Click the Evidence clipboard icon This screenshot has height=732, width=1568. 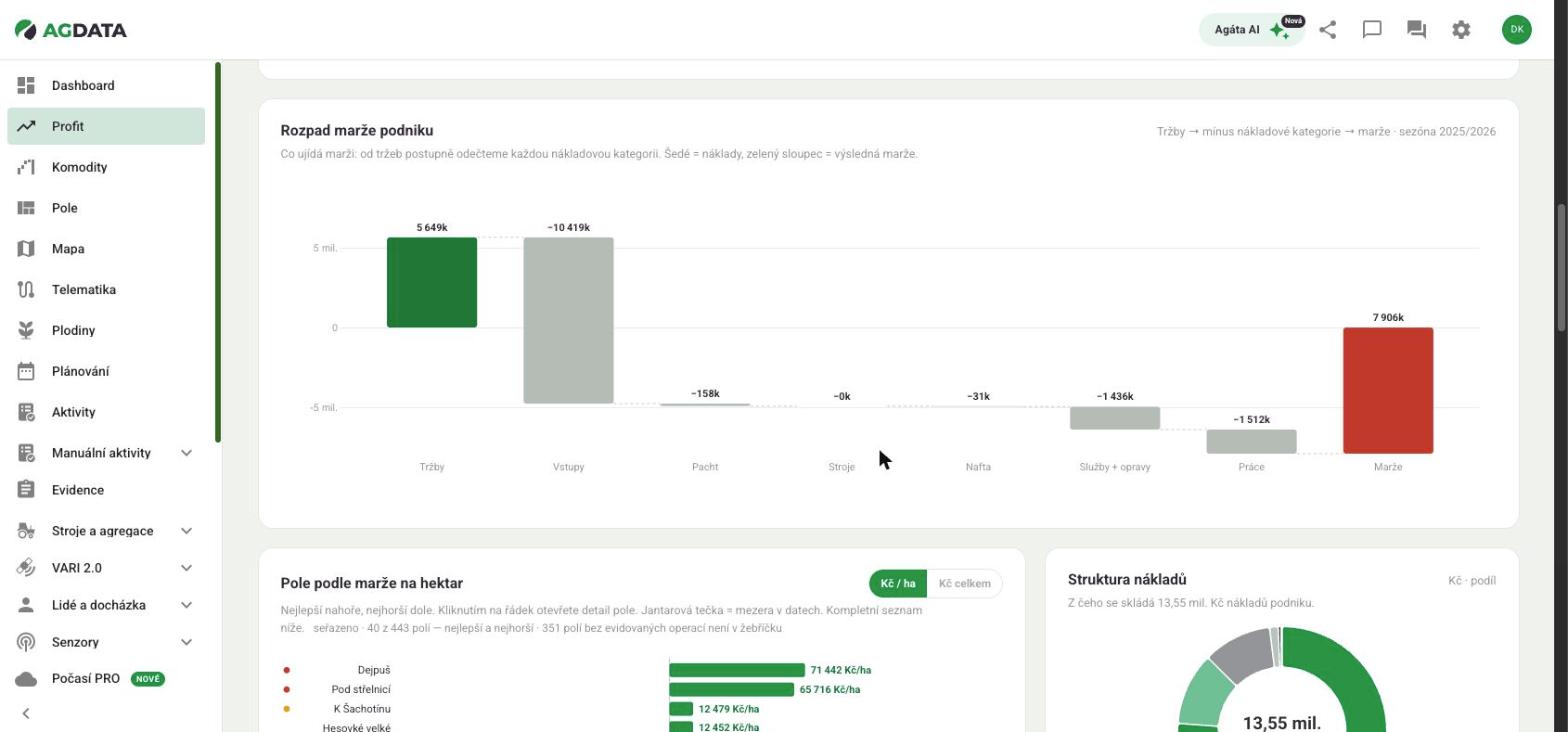coord(26,490)
